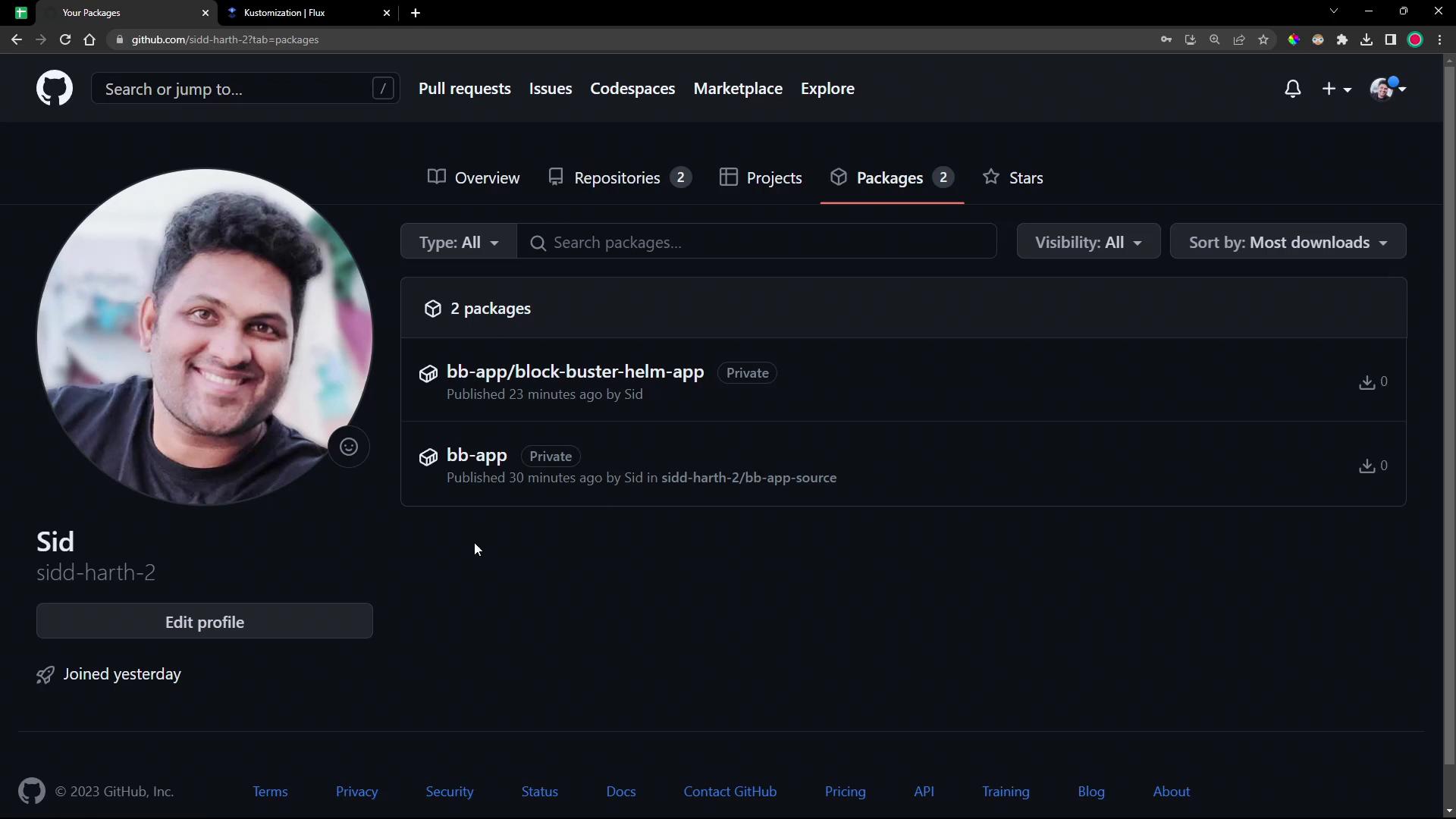
Task: Click the footer GitHub logo
Action: click(32, 791)
